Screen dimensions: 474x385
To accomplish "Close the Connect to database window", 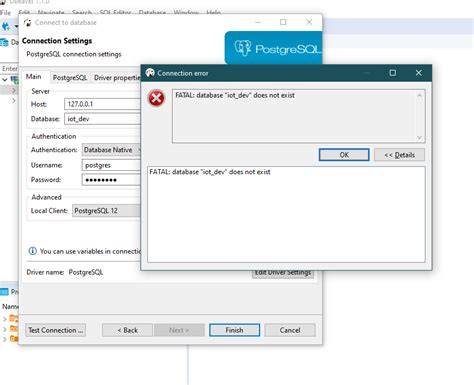I will click(x=309, y=22).
